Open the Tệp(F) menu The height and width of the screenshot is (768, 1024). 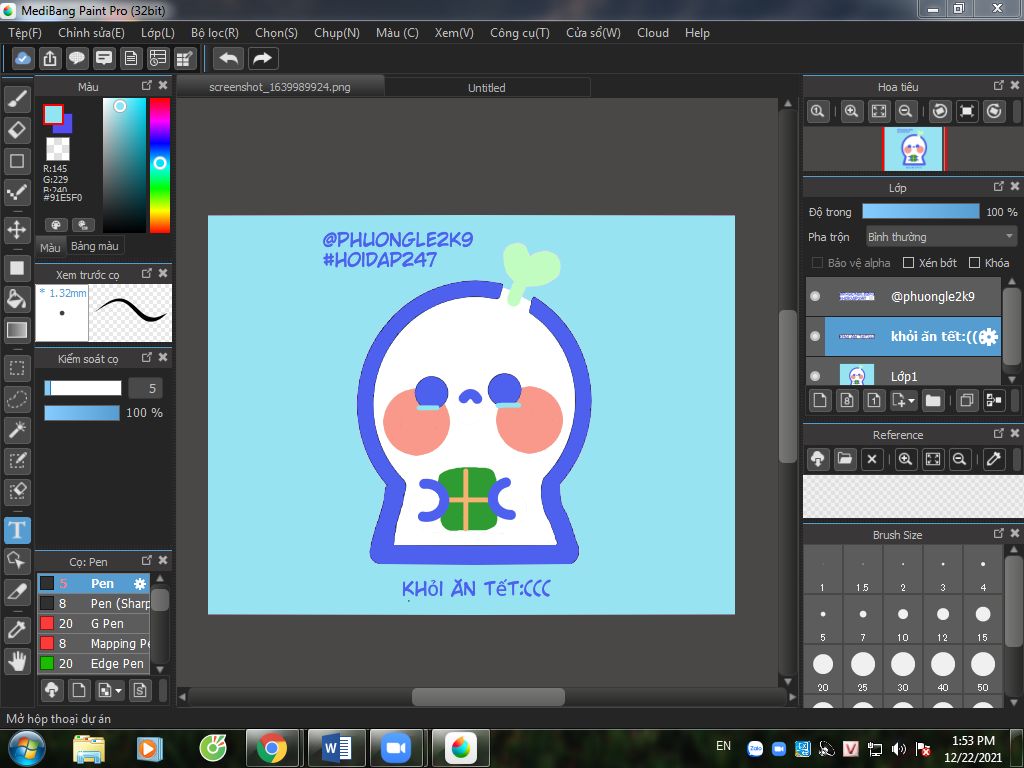point(25,33)
